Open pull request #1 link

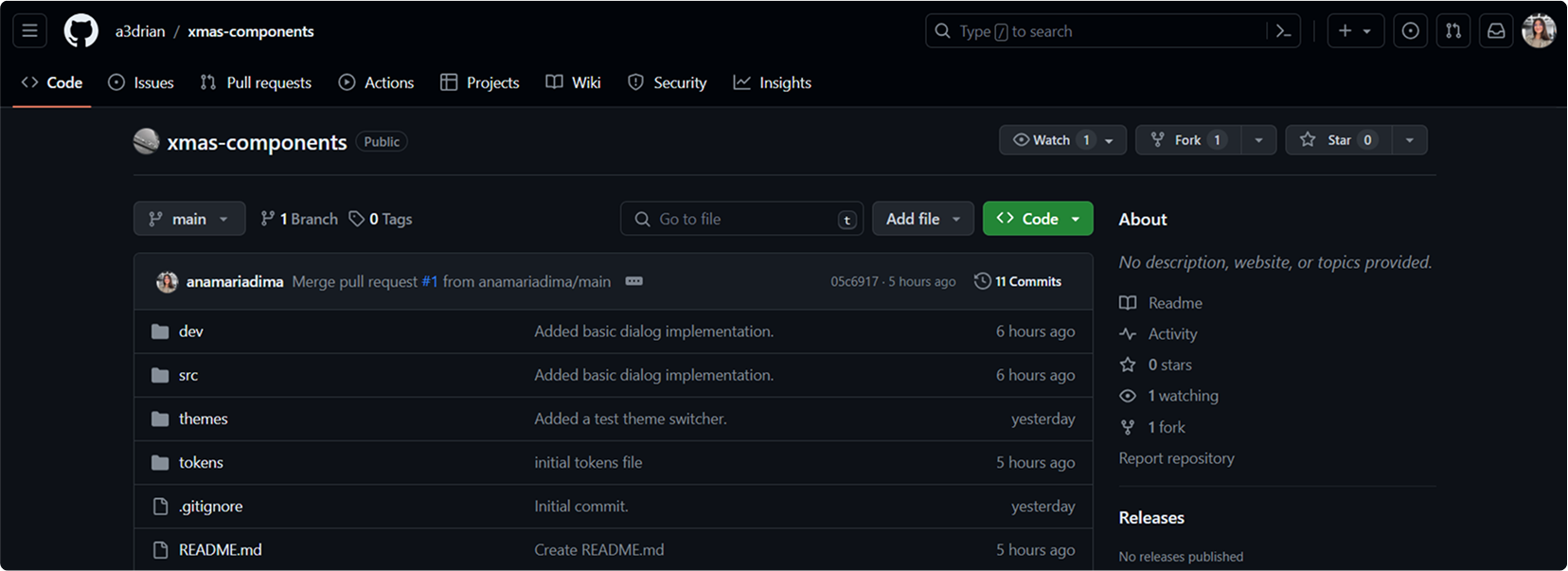pyautogui.click(x=430, y=282)
